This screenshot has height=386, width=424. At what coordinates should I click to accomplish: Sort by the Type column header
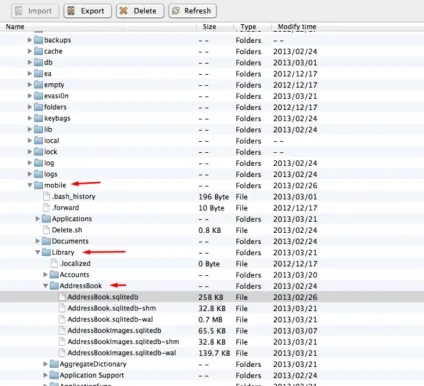[248, 27]
